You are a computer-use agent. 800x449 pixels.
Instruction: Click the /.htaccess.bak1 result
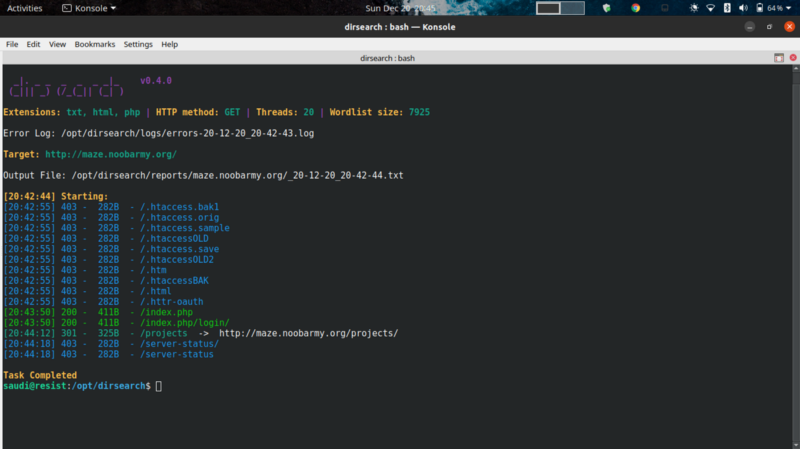click(179, 207)
